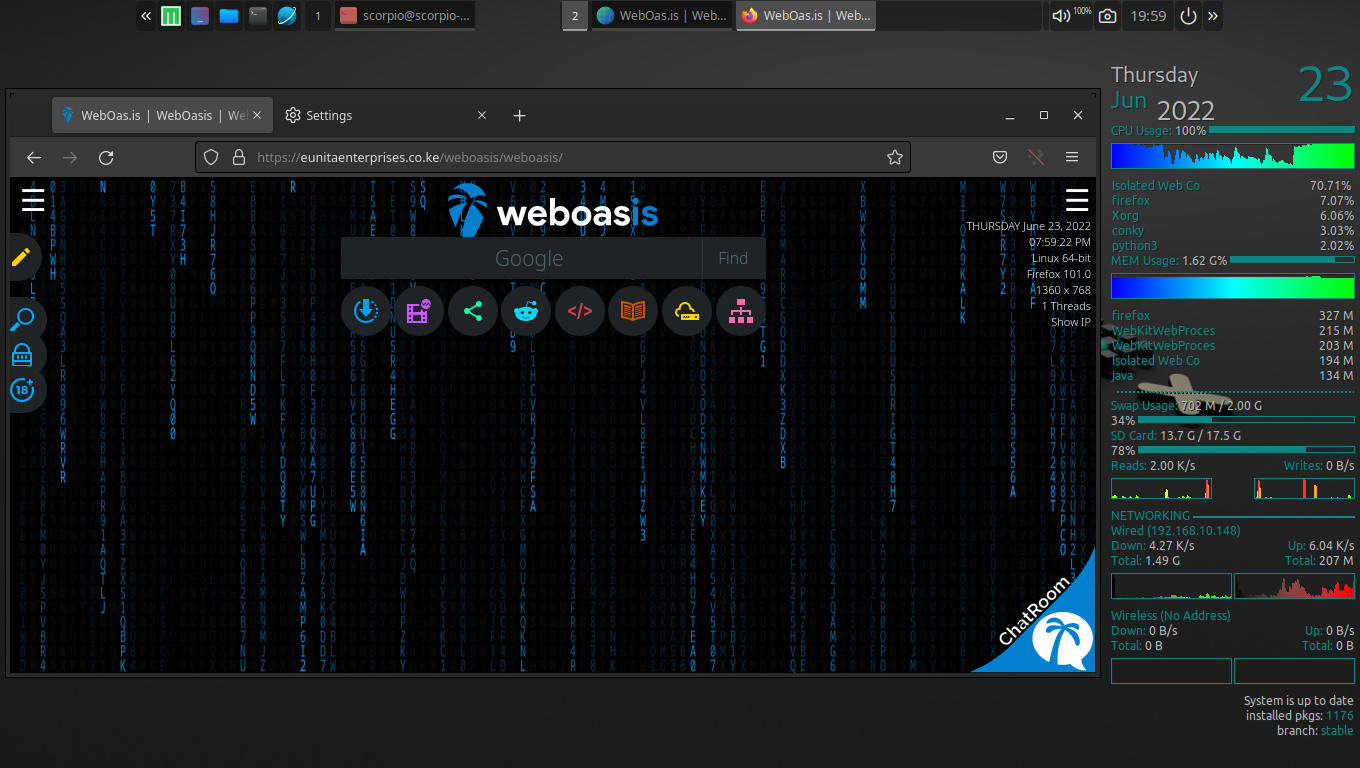Select the red code brackets icon
Screen dimensions: 1360x768
(580, 311)
